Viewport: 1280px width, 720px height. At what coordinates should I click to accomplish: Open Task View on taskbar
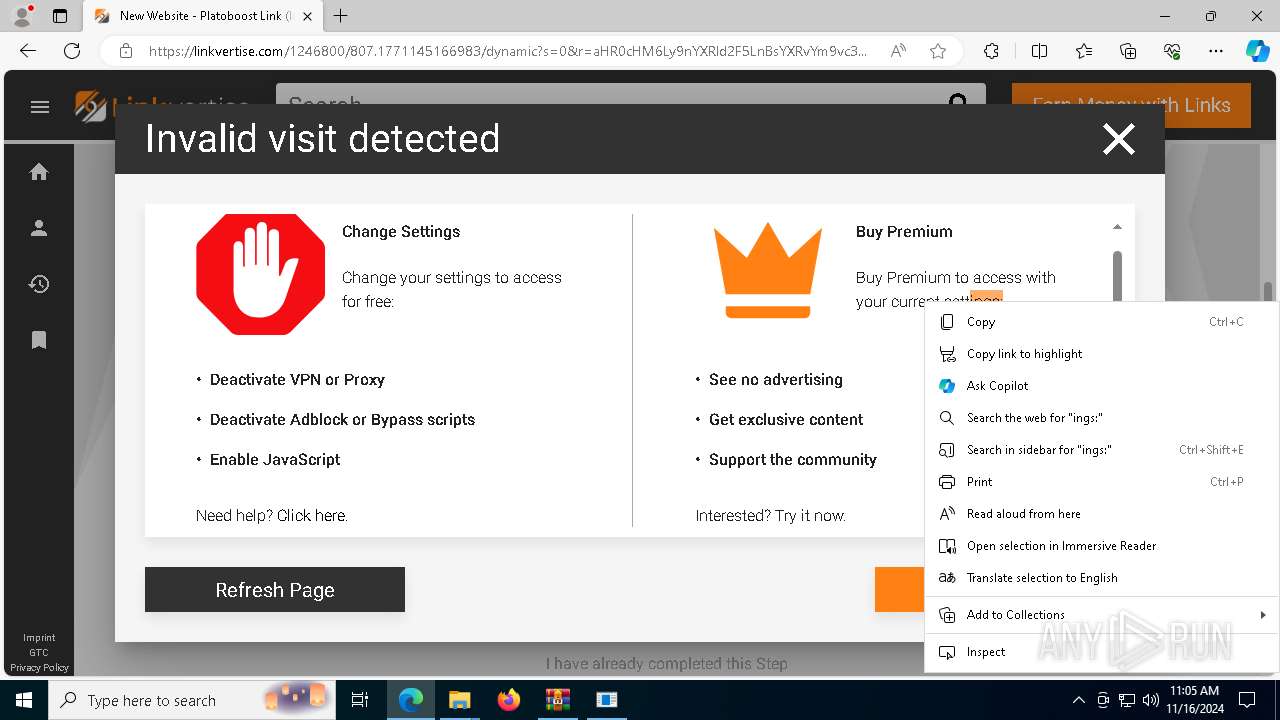pos(361,700)
